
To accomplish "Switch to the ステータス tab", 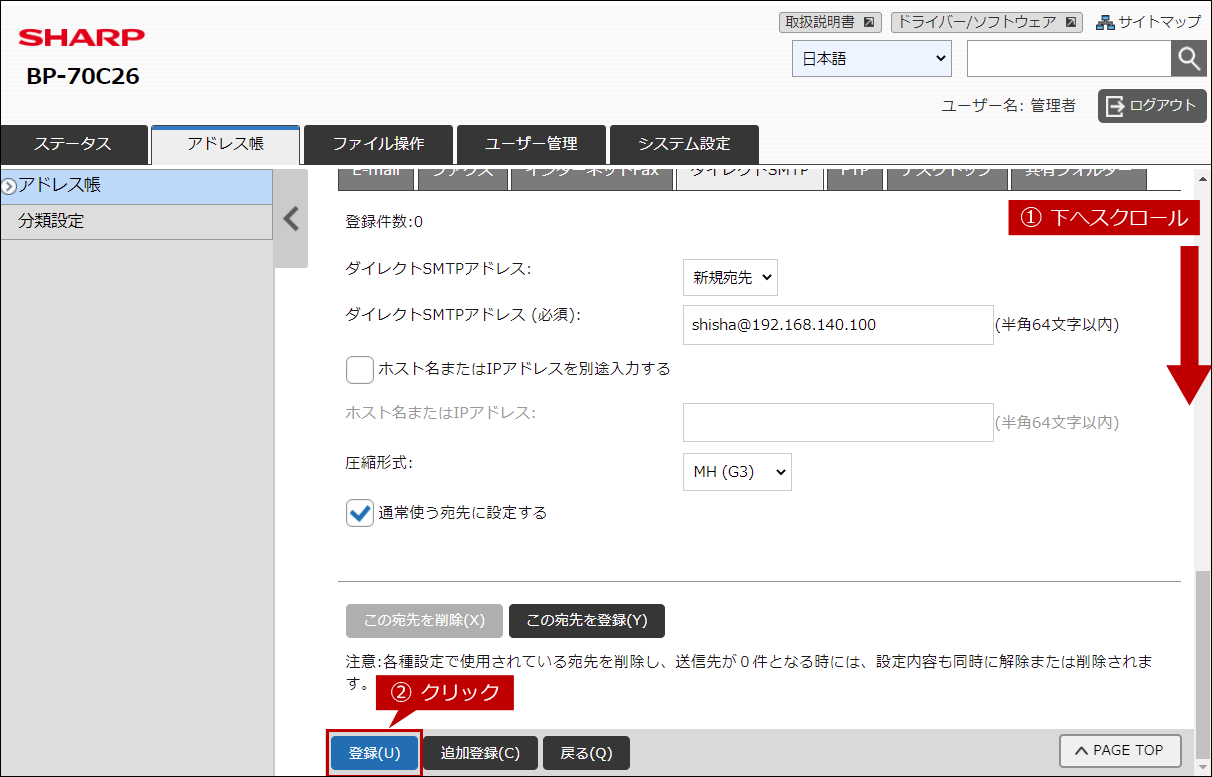I will pyautogui.click(x=74, y=144).
